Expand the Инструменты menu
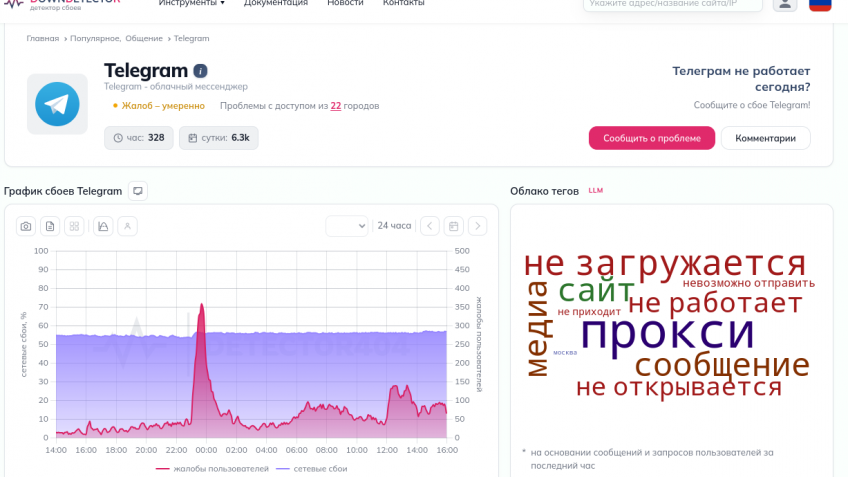Viewport: 848px width, 477px height. (x=191, y=3)
